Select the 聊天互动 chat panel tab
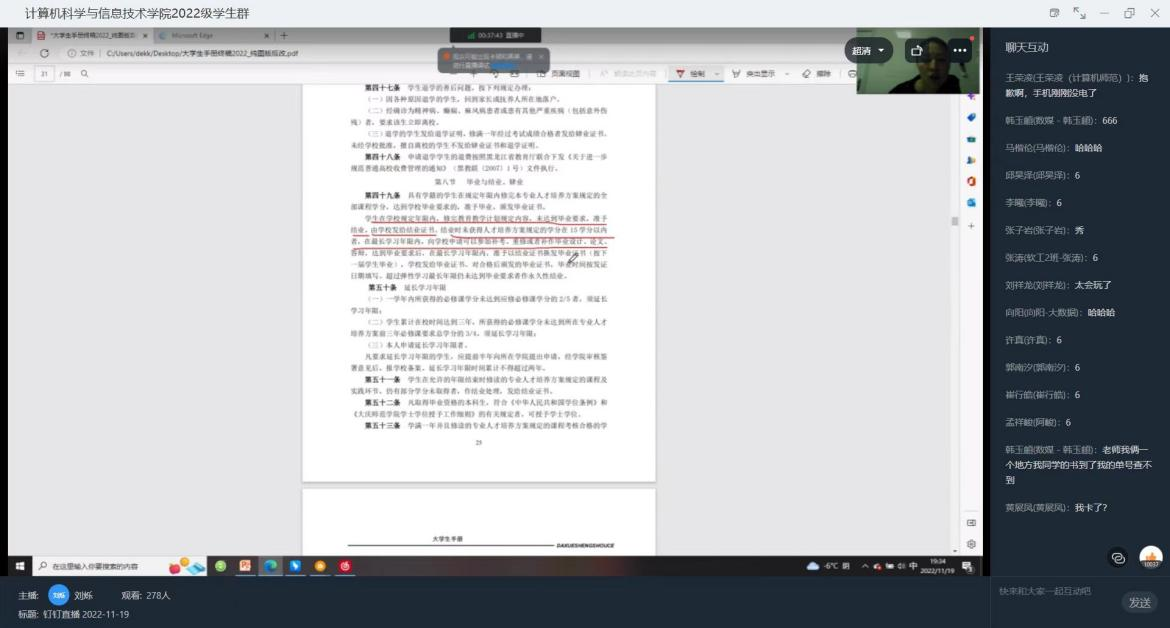The height and width of the screenshot is (628, 1170). [1027, 47]
